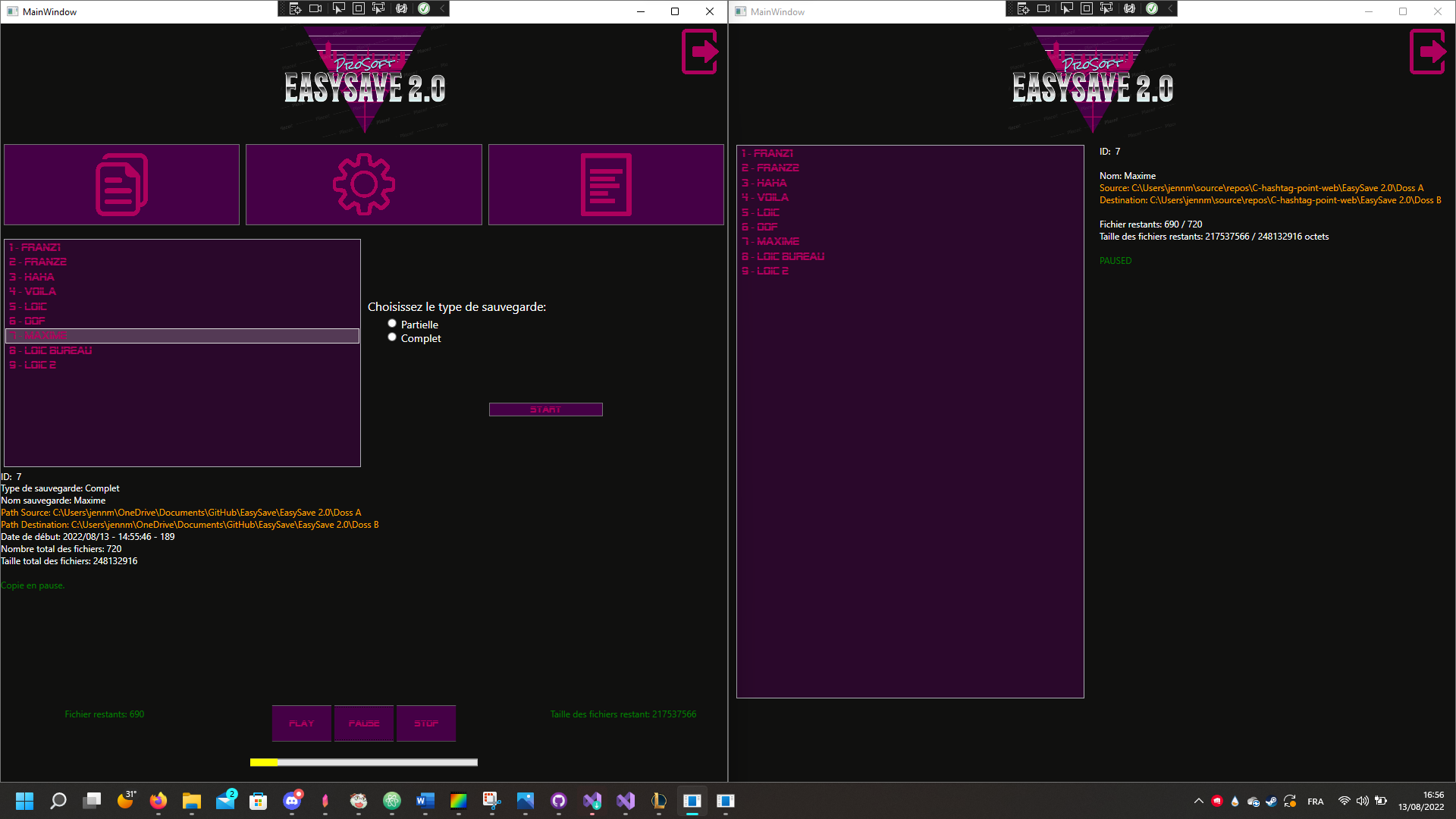The height and width of the screenshot is (819, 1456).
Task: Open the settings gear tile
Action: pos(364,184)
